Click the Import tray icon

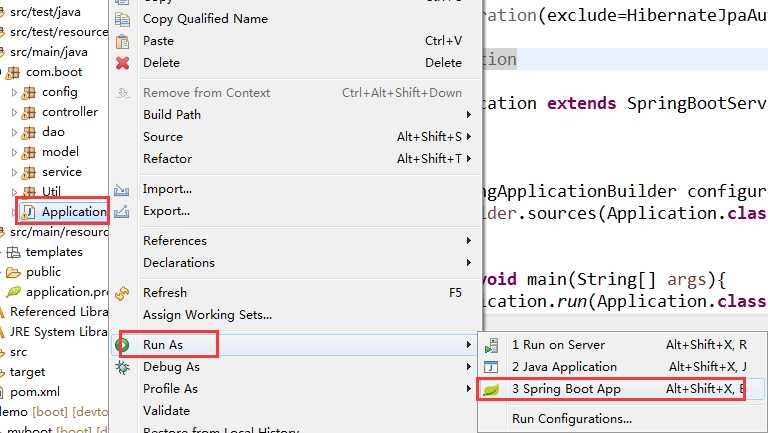point(121,190)
